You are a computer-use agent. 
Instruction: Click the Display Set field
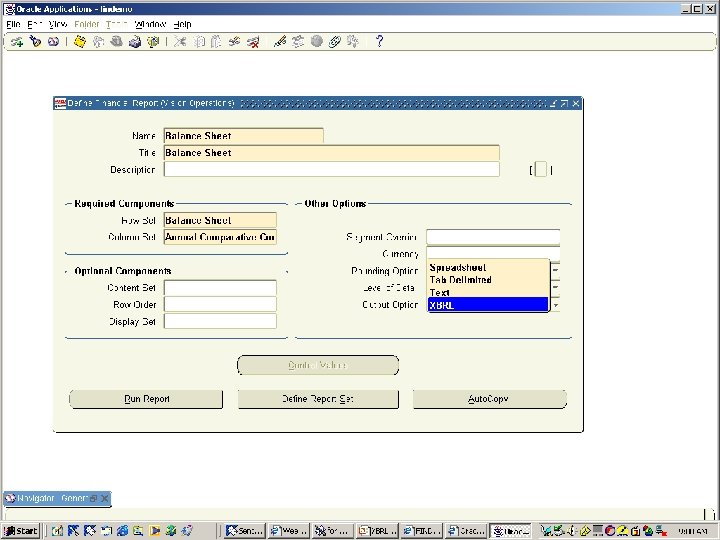pos(220,321)
